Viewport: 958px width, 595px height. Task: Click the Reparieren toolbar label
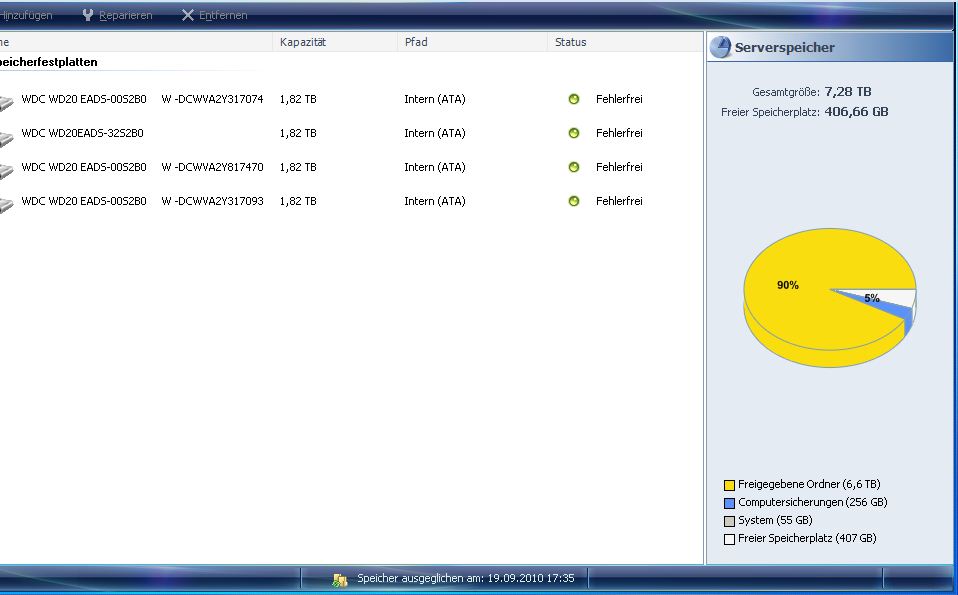(125, 15)
